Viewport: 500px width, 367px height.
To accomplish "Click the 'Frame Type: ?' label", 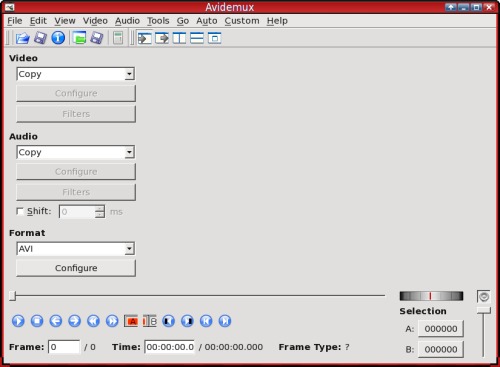I will tap(314, 347).
